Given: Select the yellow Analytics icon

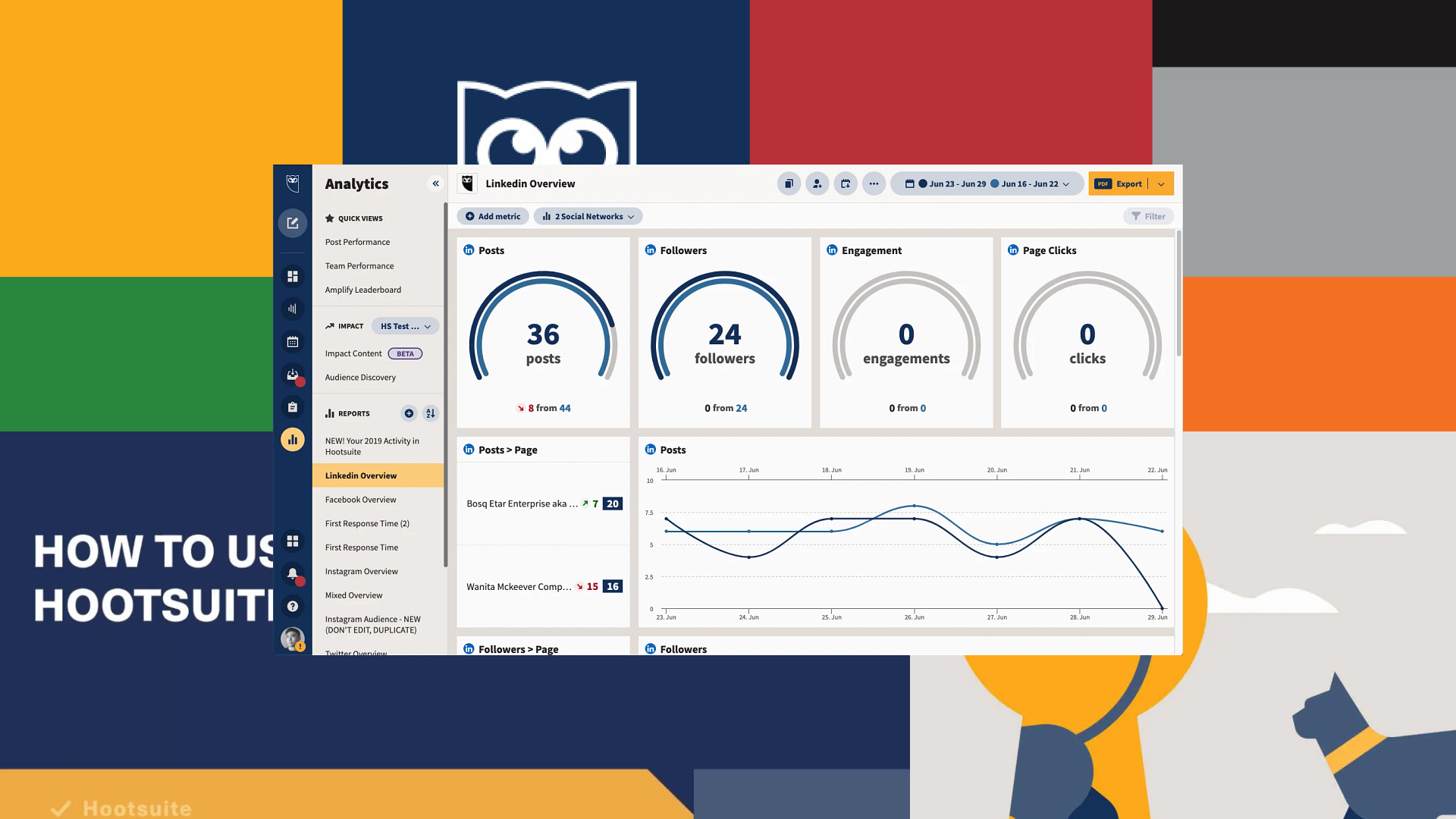Looking at the screenshot, I should pyautogui.click(x=293, y=439).
